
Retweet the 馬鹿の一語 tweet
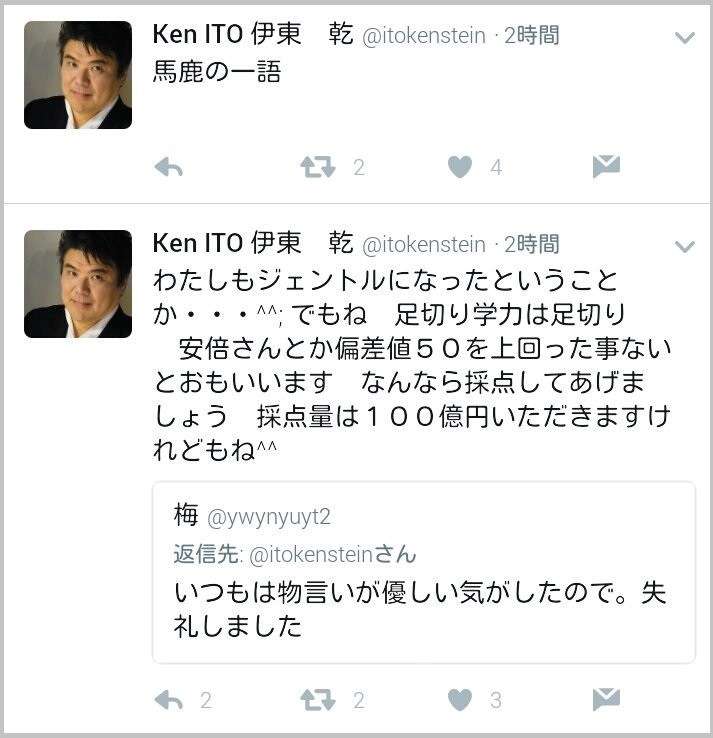(x=318, y=167)
